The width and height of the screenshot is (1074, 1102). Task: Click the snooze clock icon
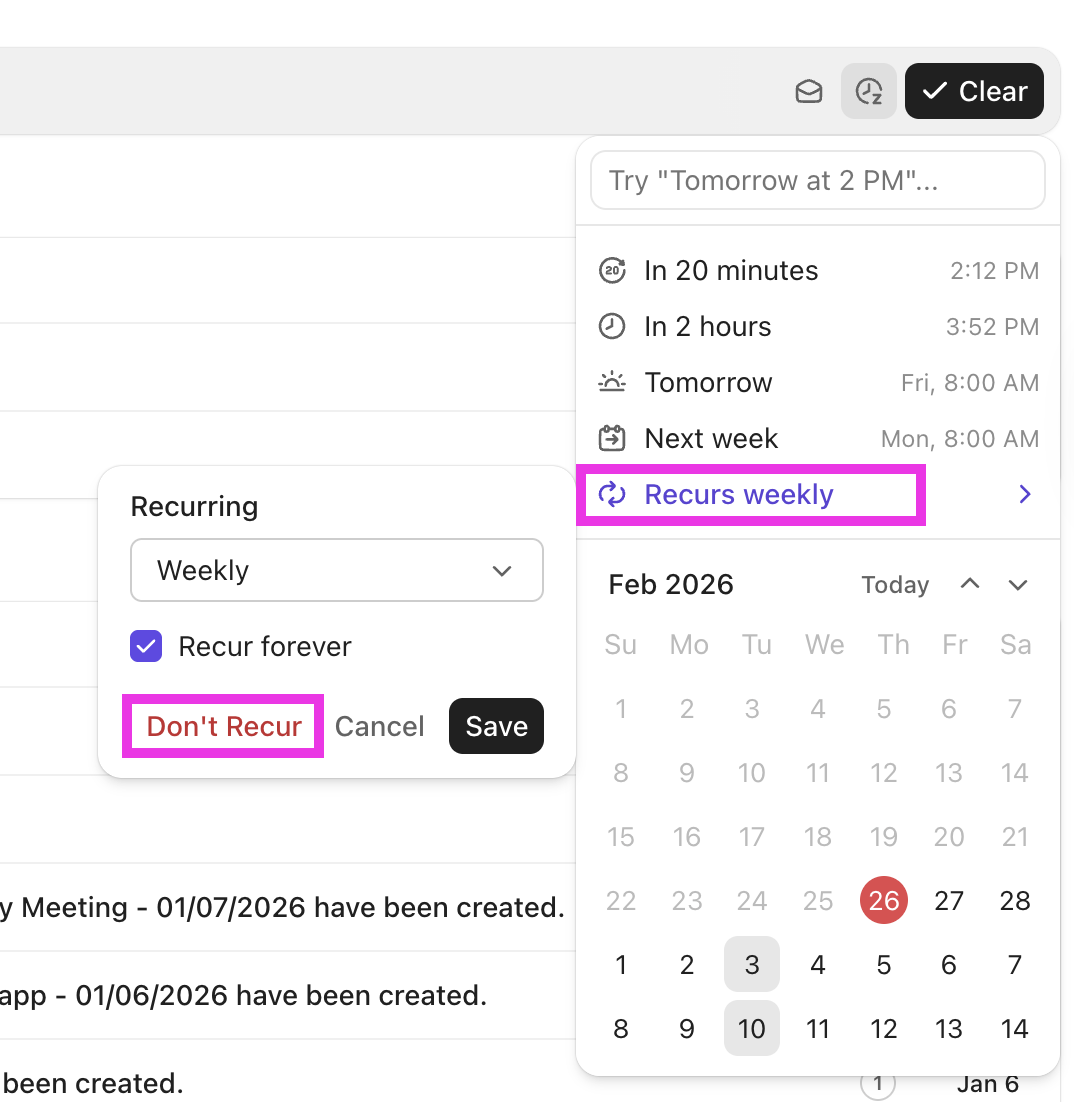coord(869,92)
